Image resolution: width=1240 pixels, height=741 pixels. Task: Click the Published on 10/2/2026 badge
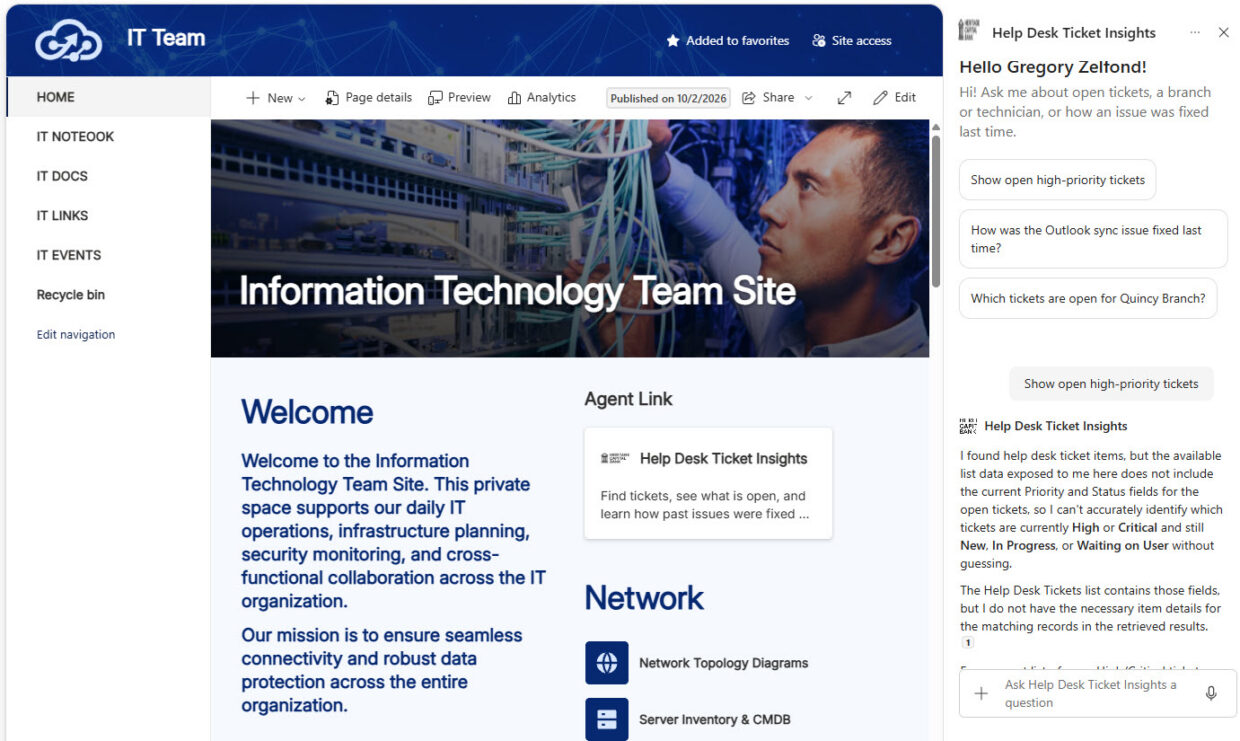(669, 98)
